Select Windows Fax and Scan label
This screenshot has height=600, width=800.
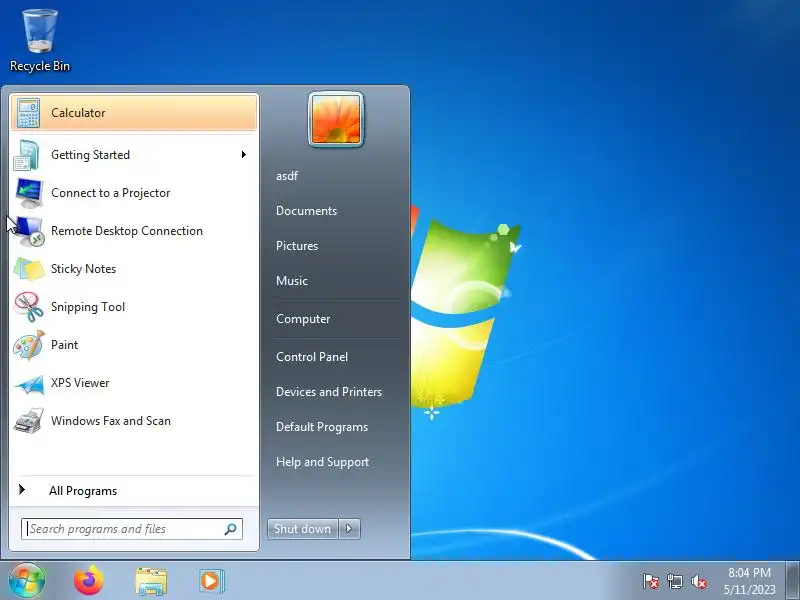pos(111,421)
